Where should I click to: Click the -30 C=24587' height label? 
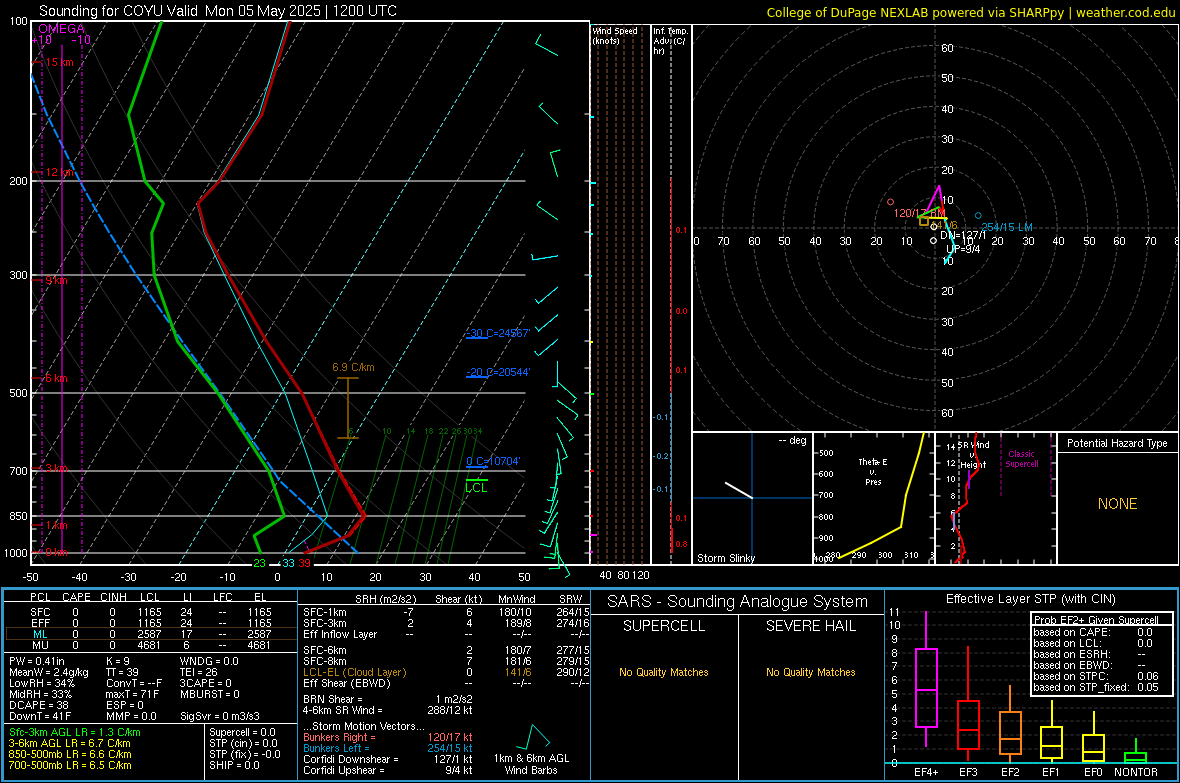pyautogui.click(x=497, y=333)
